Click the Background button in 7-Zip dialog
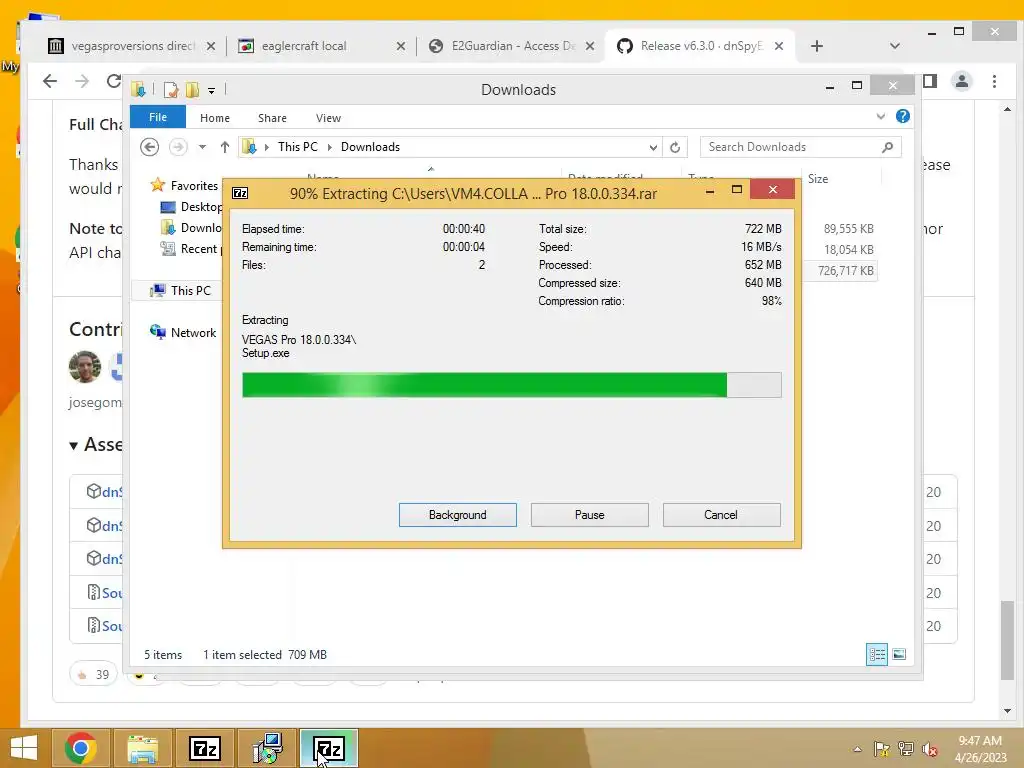Image resolution: width=1024 pixels, height=768 pixels. pyautogui.click(x=457, y=515)
